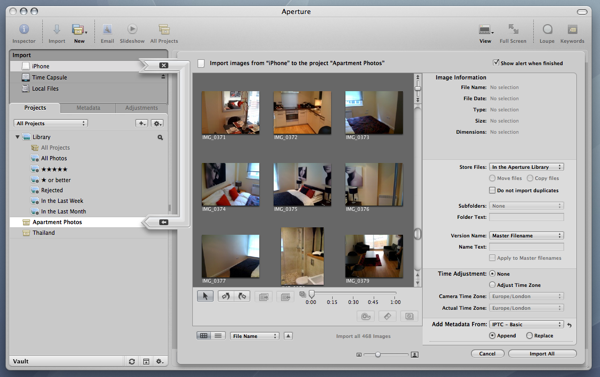Enable Do not import duplicates
The image size is (600, 377).
(x=492, y=190)
